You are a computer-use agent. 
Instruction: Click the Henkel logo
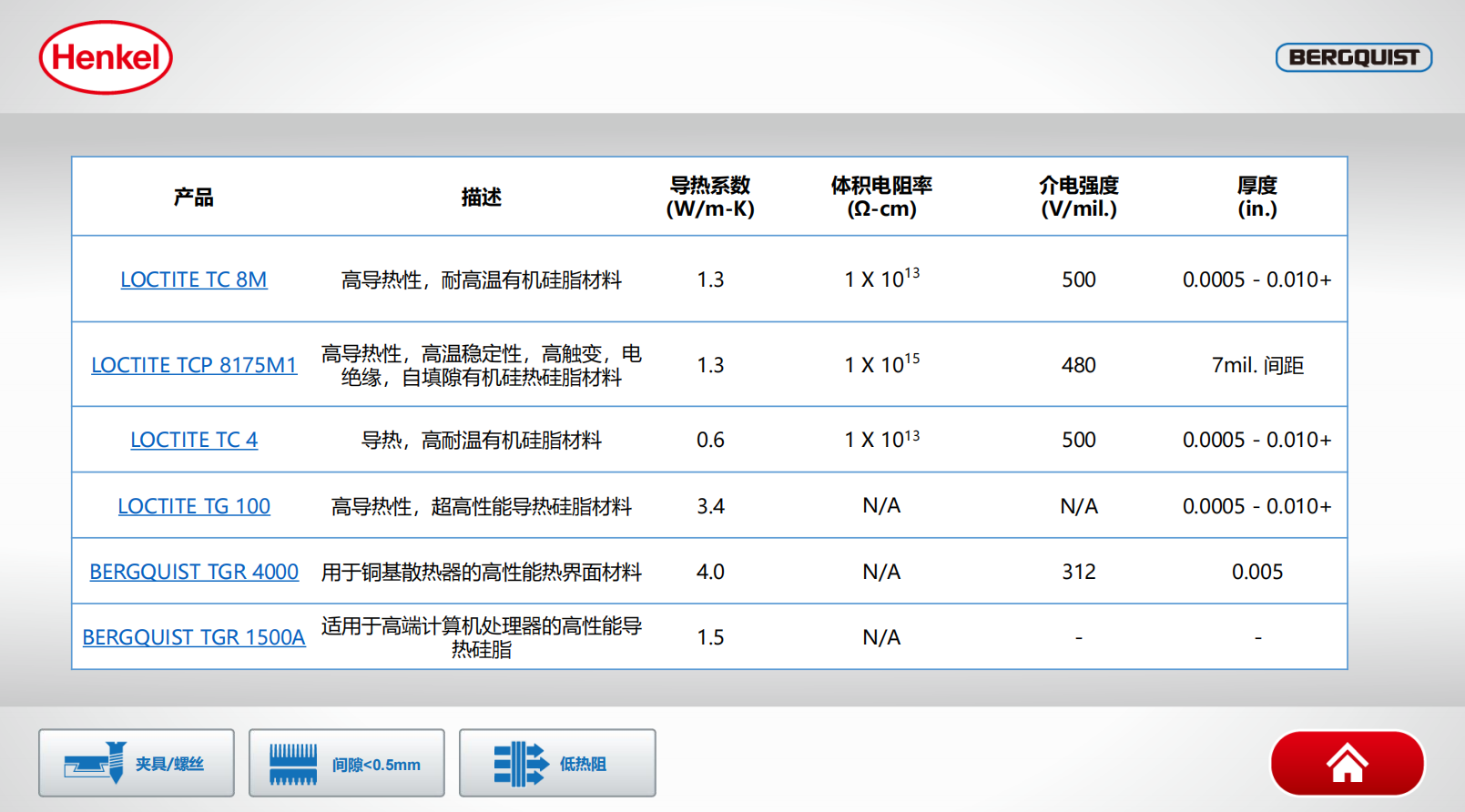[x=106, y=57]
